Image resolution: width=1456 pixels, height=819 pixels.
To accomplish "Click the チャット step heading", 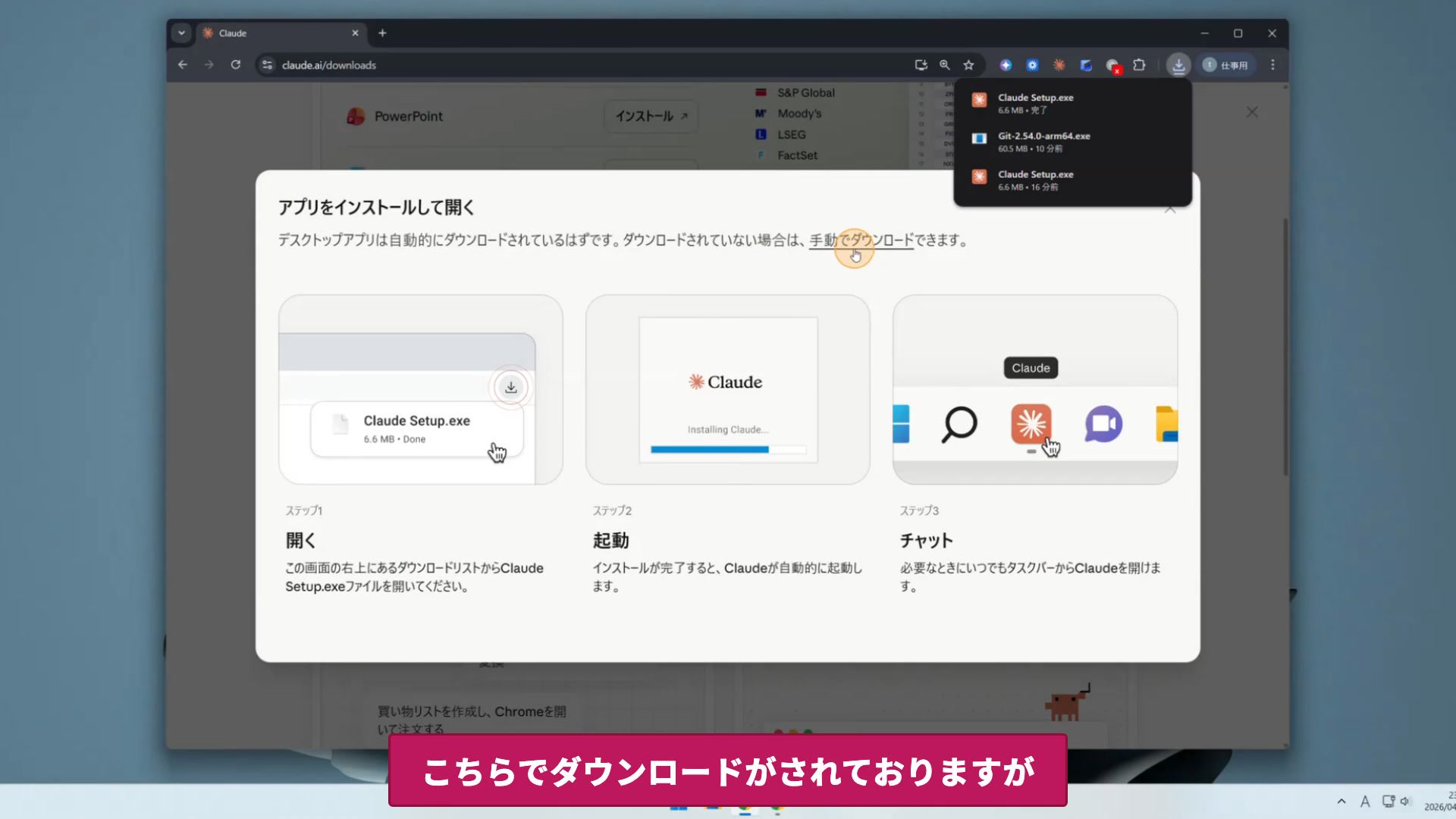I will (x=926, y=541).
